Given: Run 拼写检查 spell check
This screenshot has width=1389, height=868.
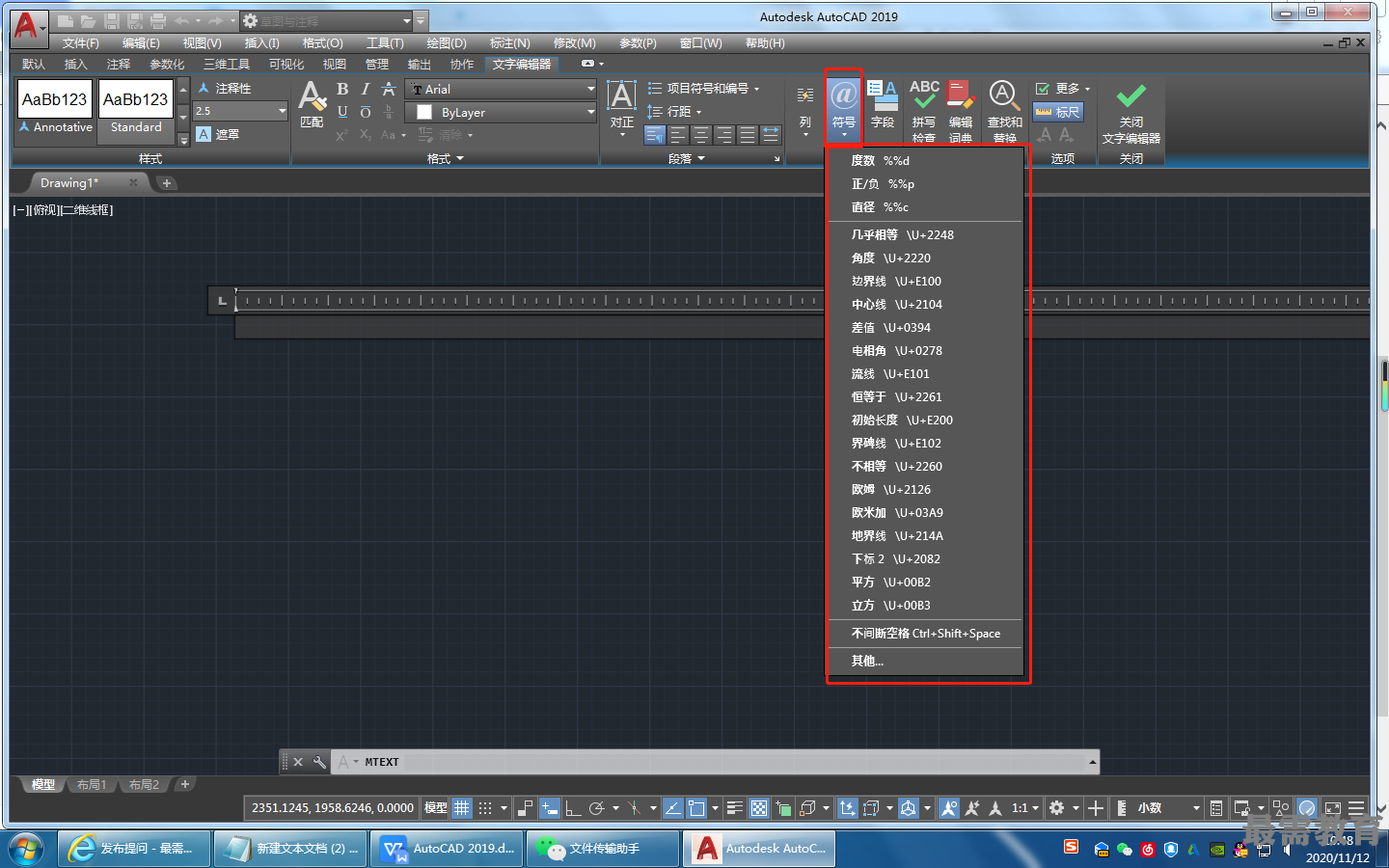Looking at the screenshot, I should 924,110.
